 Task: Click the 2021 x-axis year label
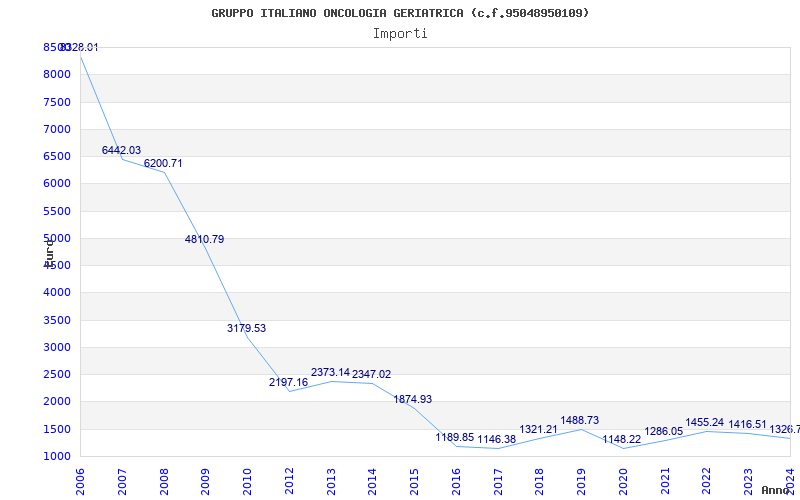pos(665,481)
